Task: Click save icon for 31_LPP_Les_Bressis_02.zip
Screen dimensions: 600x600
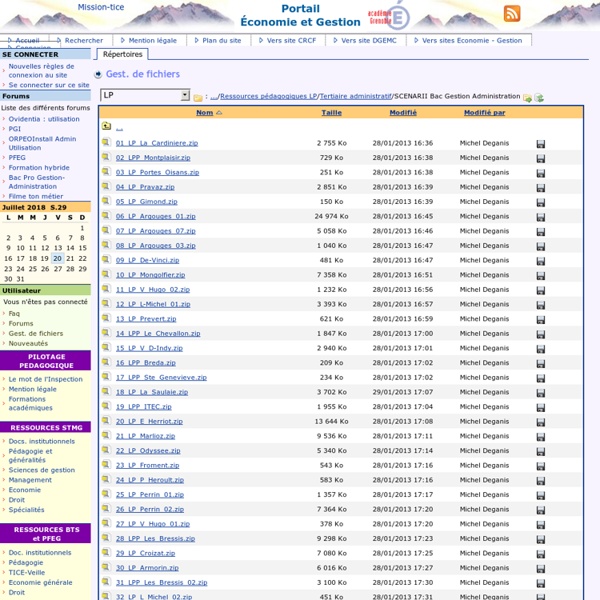Action: click(x=540, y=583)
